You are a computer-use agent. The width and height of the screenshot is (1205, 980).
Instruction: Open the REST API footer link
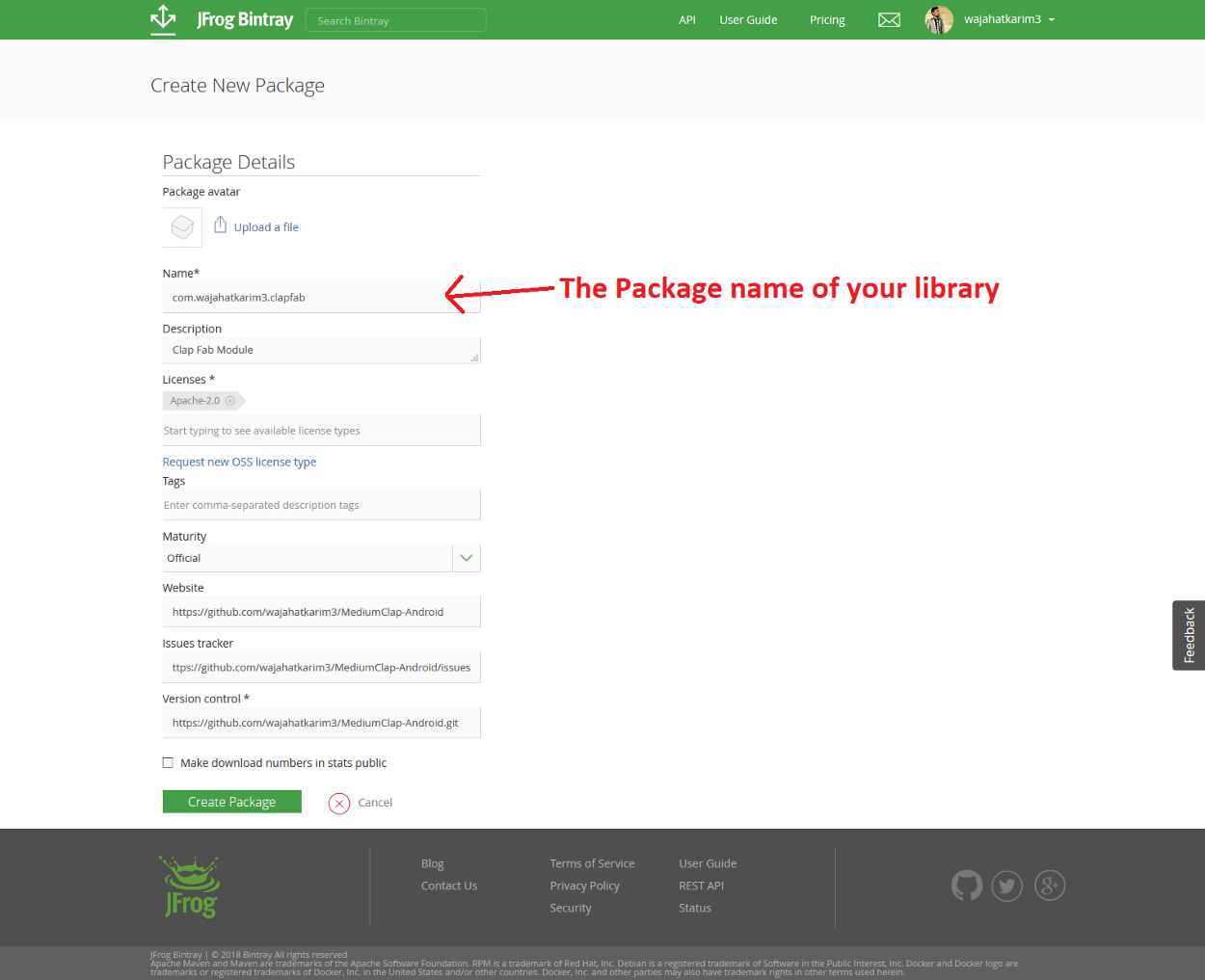point(701,886)
